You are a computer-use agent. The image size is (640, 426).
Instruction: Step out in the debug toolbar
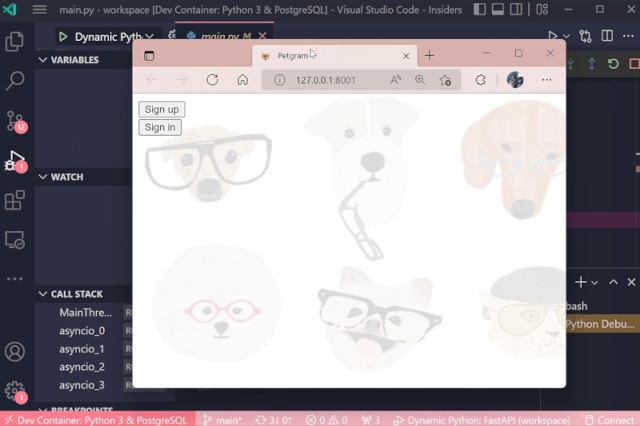pyautogui.click(x=592, y=64)
